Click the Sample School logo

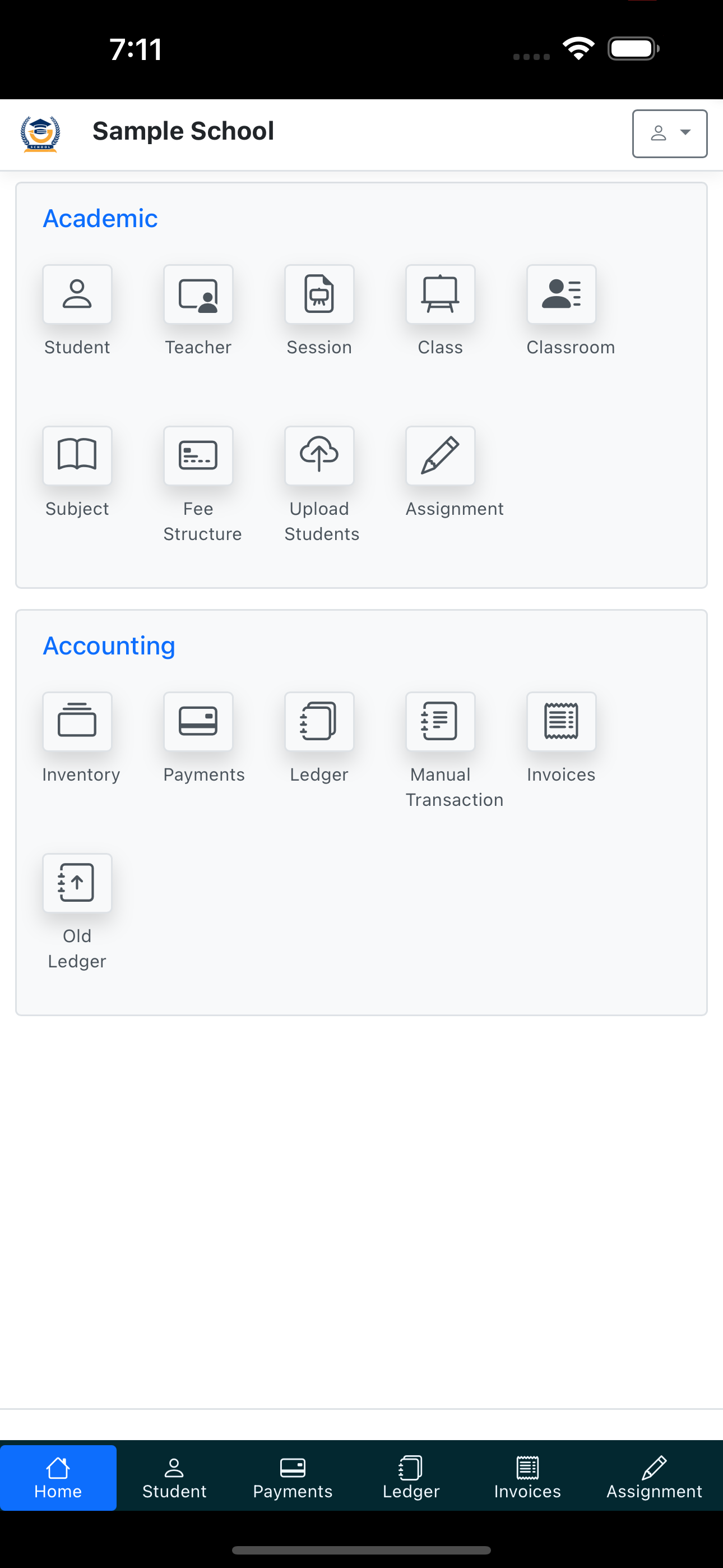pyautogui.click(x=40, y=134)
